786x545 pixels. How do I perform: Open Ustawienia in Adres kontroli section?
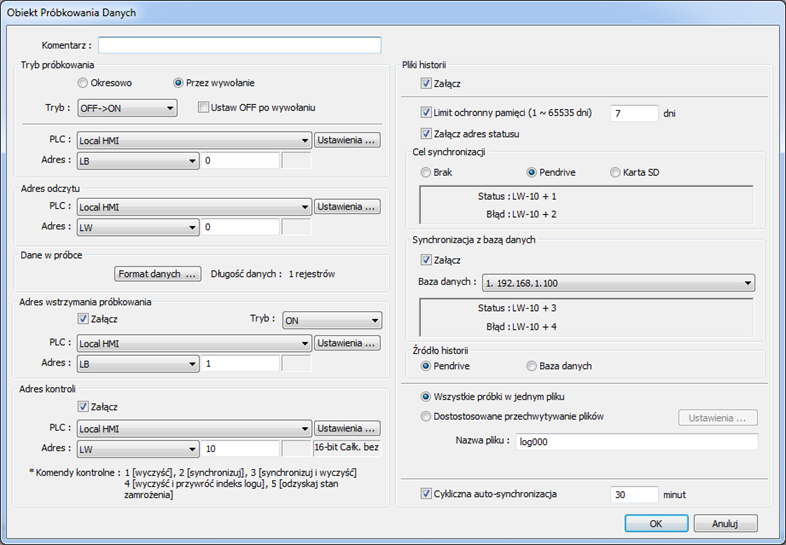click(x=347, y=428)
